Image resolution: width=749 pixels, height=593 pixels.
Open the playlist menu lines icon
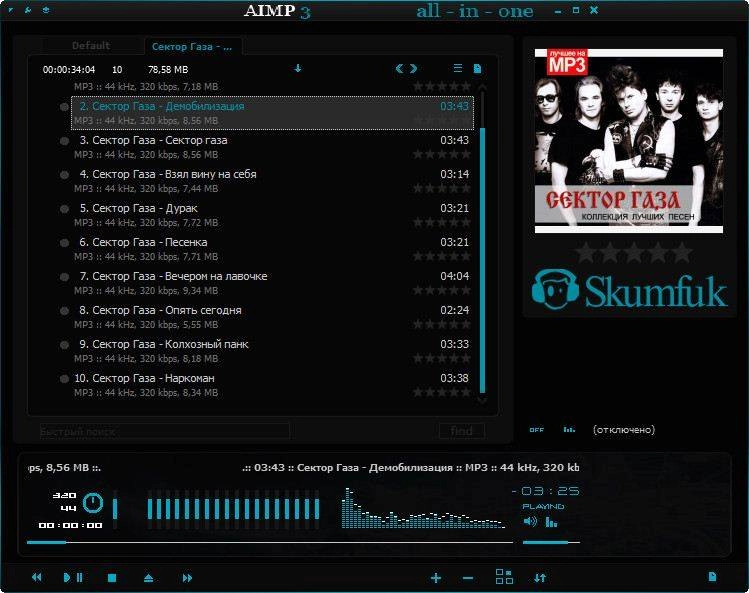(458, 69)
